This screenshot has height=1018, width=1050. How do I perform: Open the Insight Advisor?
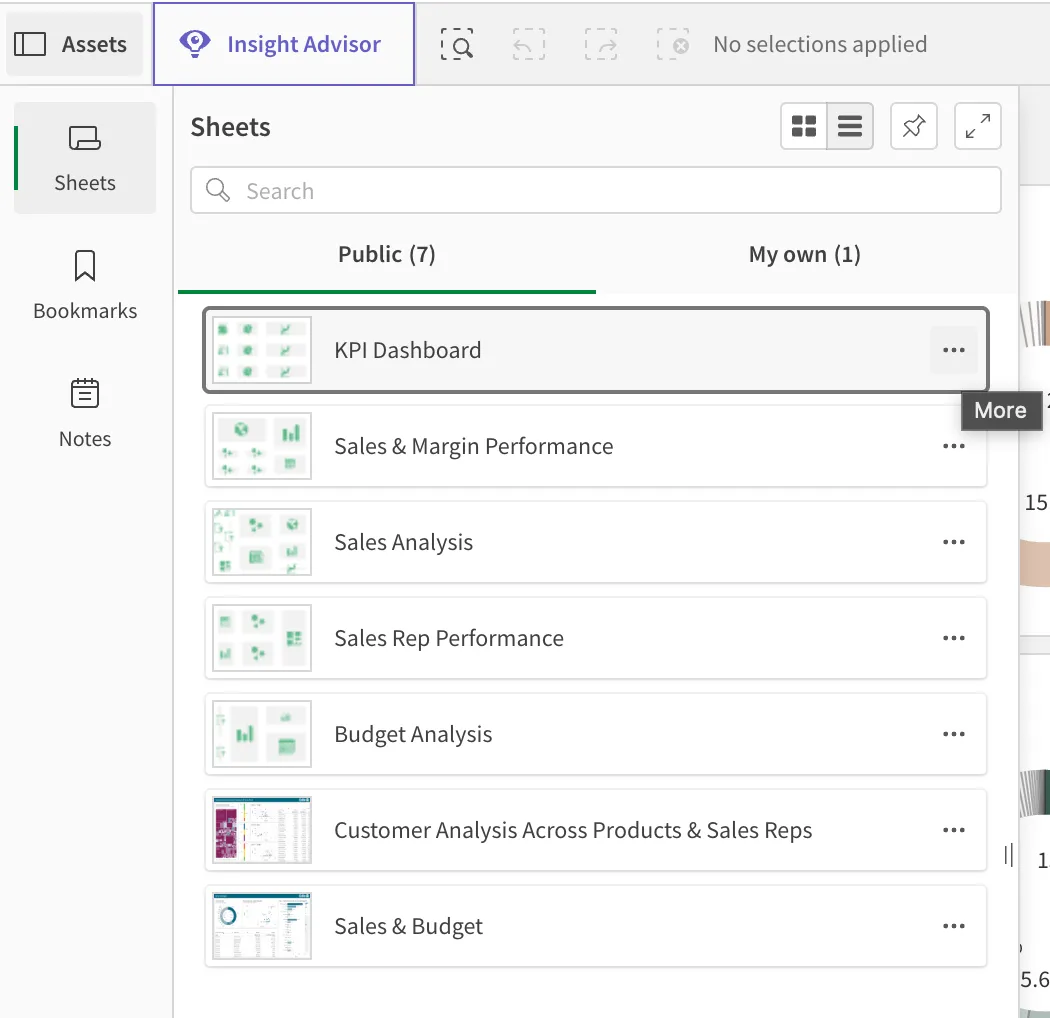[x=283, y=44]
